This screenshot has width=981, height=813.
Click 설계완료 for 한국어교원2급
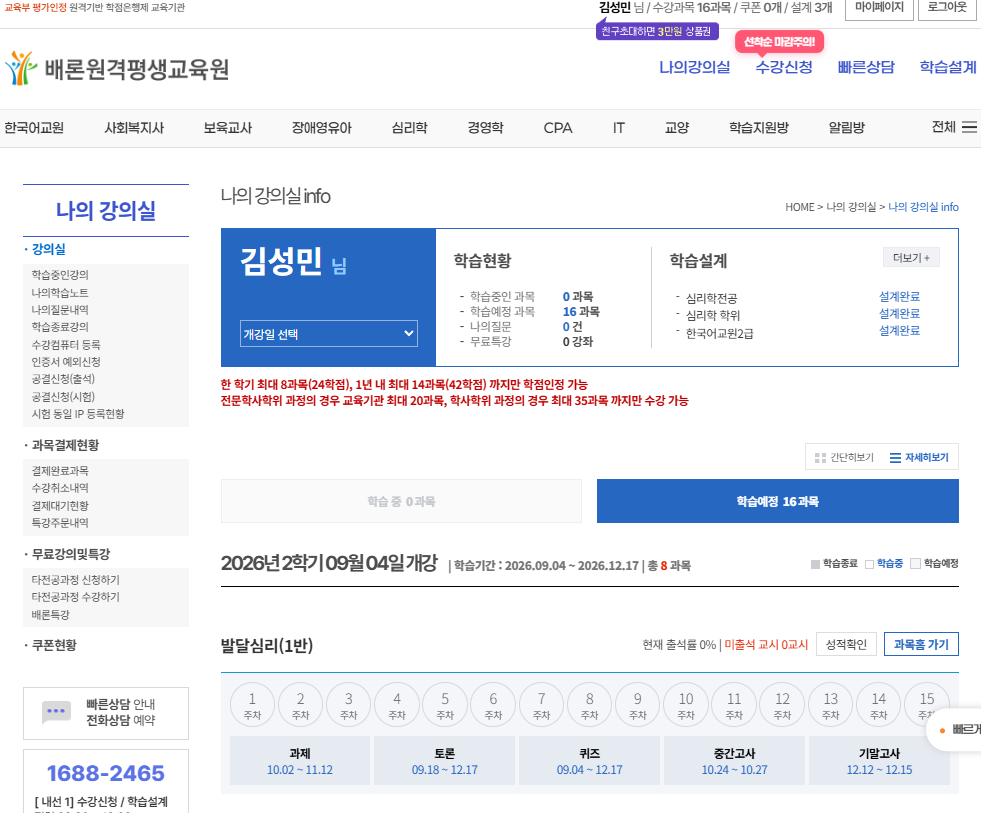coord(899,330)
